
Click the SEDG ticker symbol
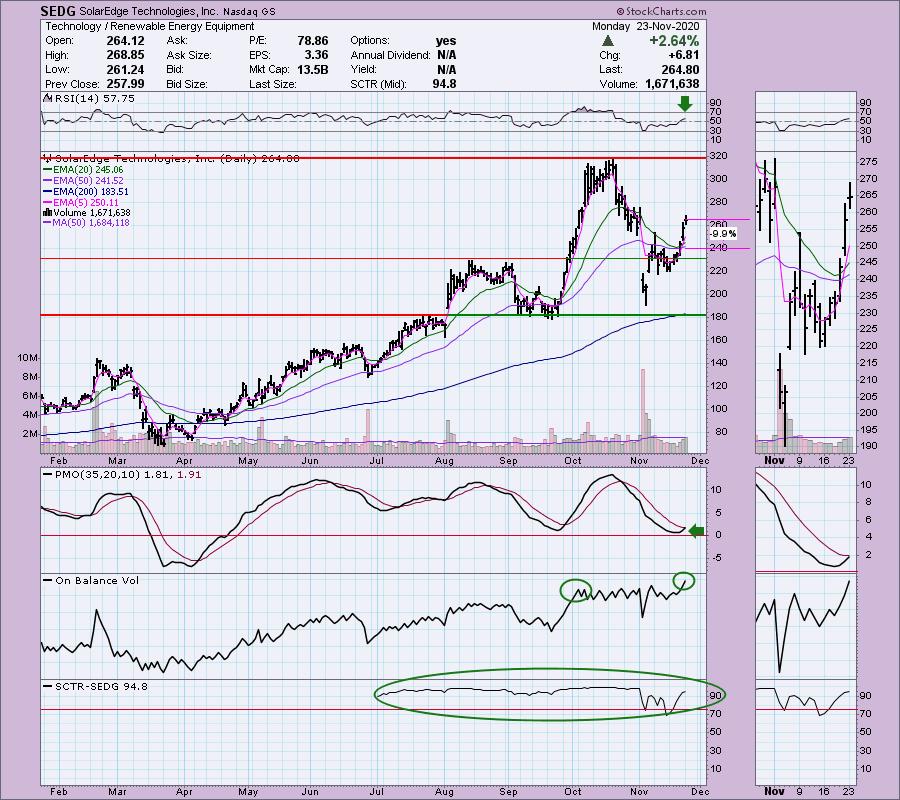(x=57, y=11)
